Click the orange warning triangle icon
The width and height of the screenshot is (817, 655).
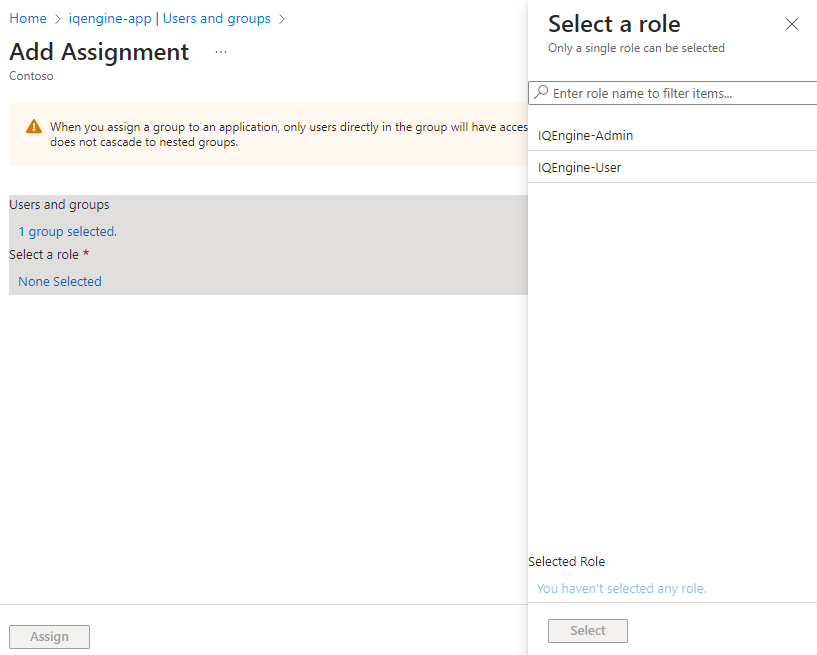pos(34,127)
